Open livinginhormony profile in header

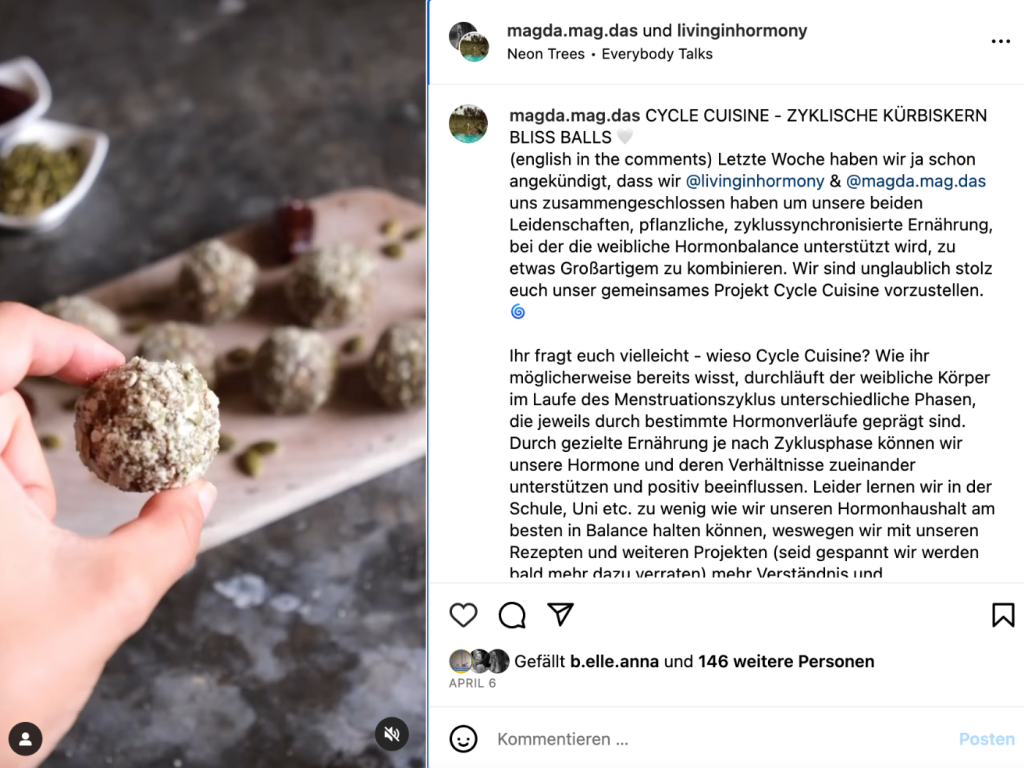[742, 31]
